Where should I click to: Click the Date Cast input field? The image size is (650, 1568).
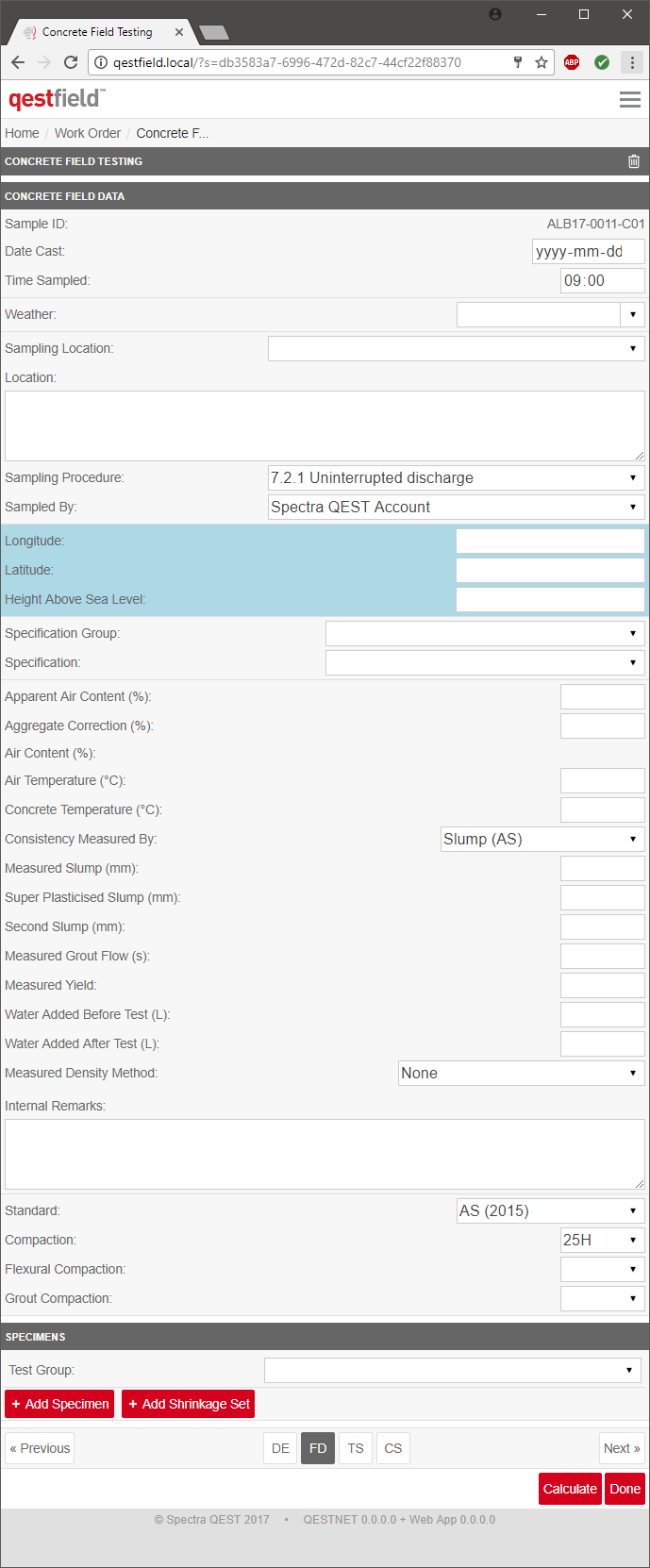pyautogui.click(x=588, y=251)
